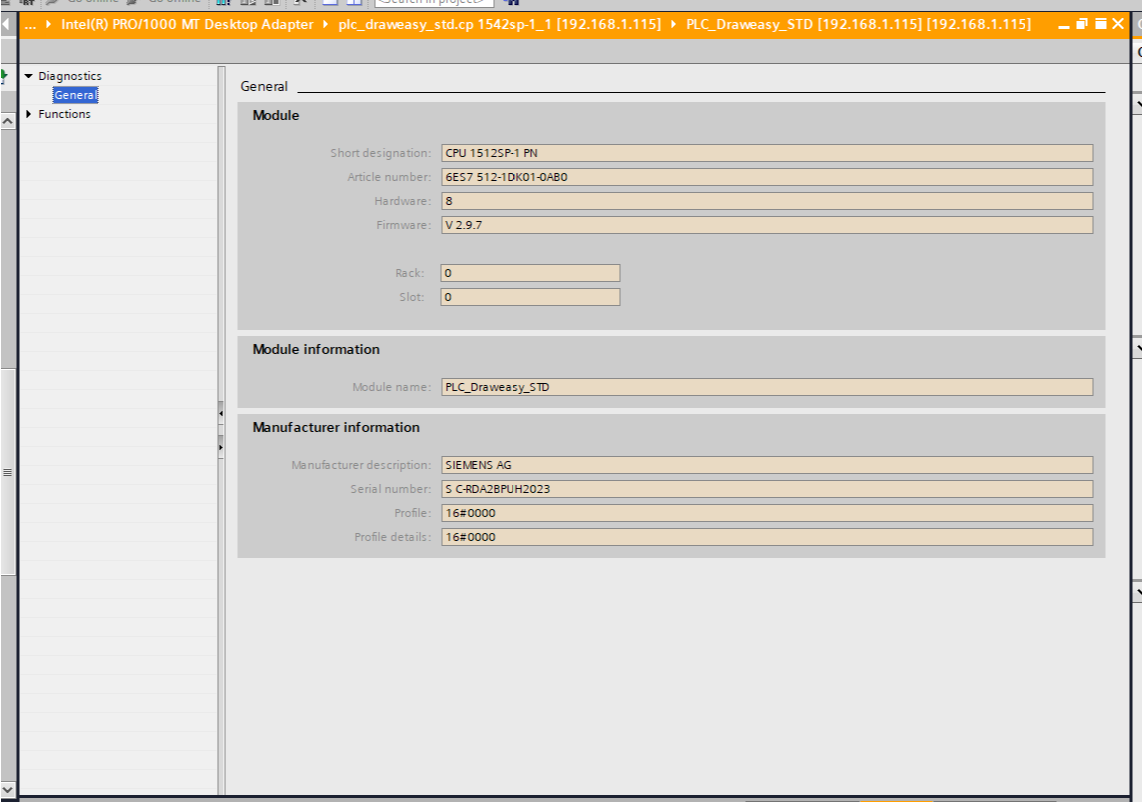Float the diagnostics editor window

click(x=1082, y=24)
